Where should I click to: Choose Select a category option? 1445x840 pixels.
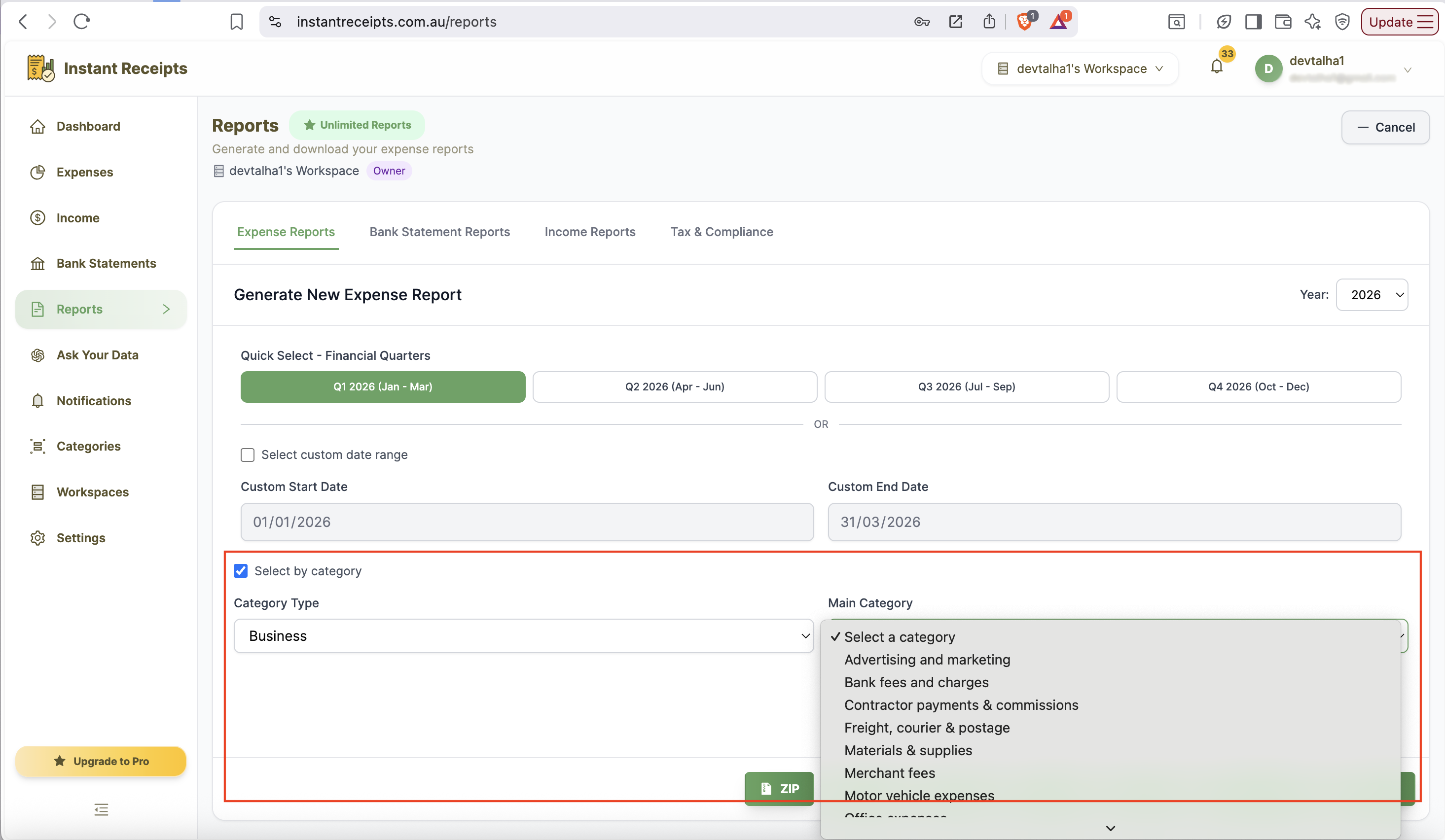tap(1111, 637)
